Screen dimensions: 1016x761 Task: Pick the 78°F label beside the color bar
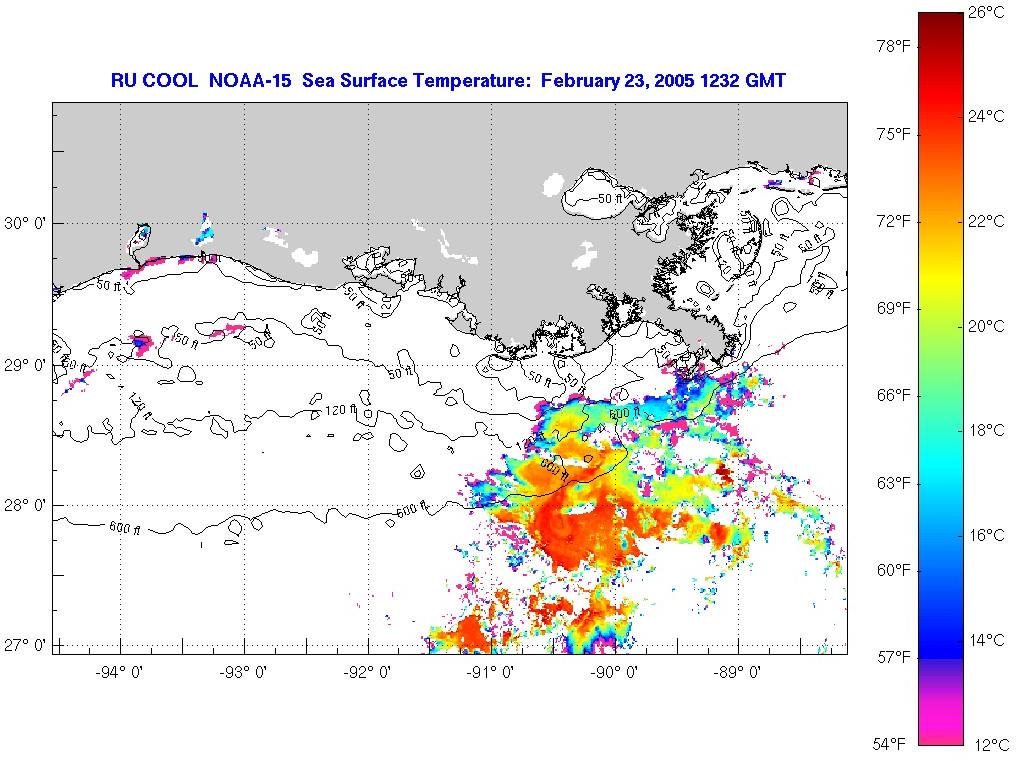(x=893, y=46)
